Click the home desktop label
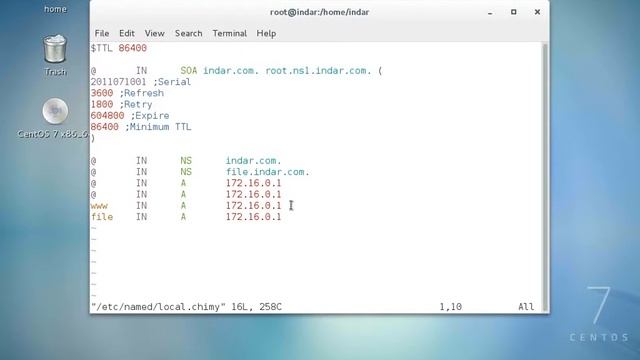Image resolution: width=640 pixels, height=360 pixels. coord(56,9)
